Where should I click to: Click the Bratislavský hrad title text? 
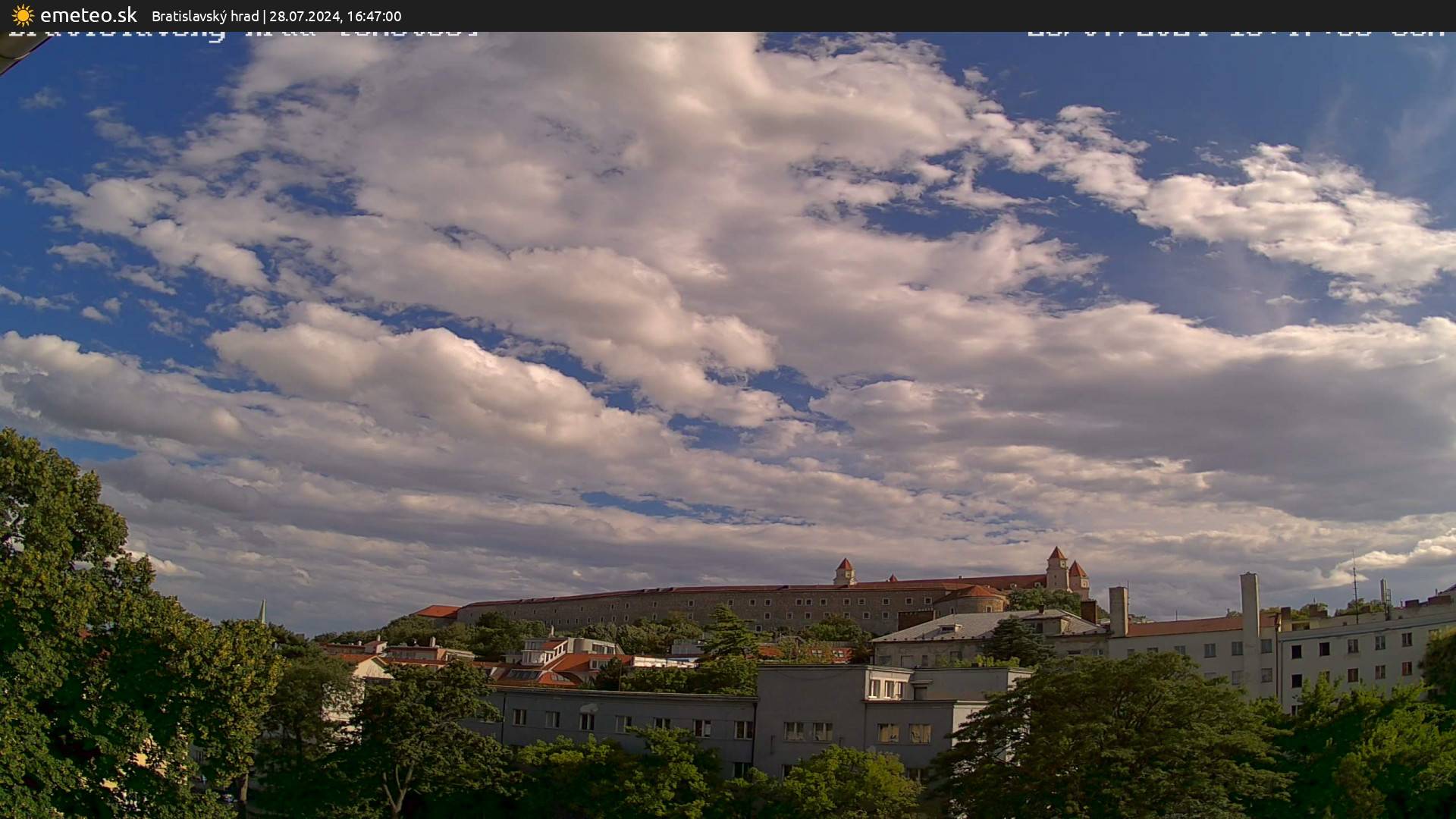tap(205, 17)
